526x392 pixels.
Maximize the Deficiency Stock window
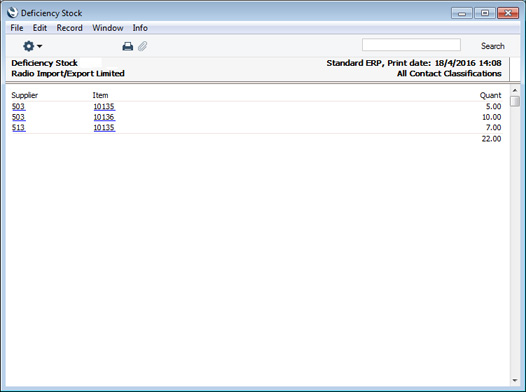[x=485, y=13]
